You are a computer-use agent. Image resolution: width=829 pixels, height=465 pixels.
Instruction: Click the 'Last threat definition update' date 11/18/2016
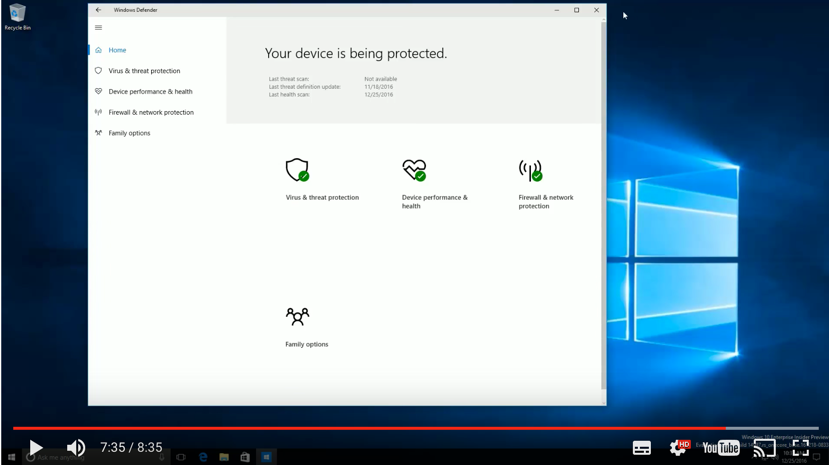click(x=379, y=87)
